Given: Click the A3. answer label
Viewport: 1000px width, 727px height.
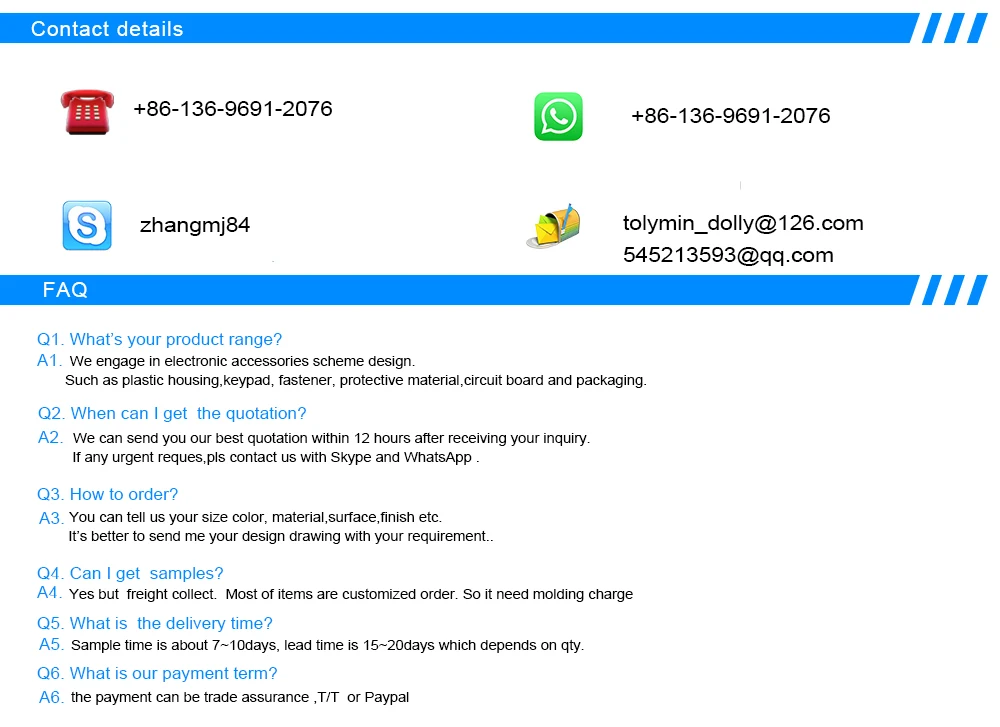Looking at the screenshot, I should coord(51,518).
